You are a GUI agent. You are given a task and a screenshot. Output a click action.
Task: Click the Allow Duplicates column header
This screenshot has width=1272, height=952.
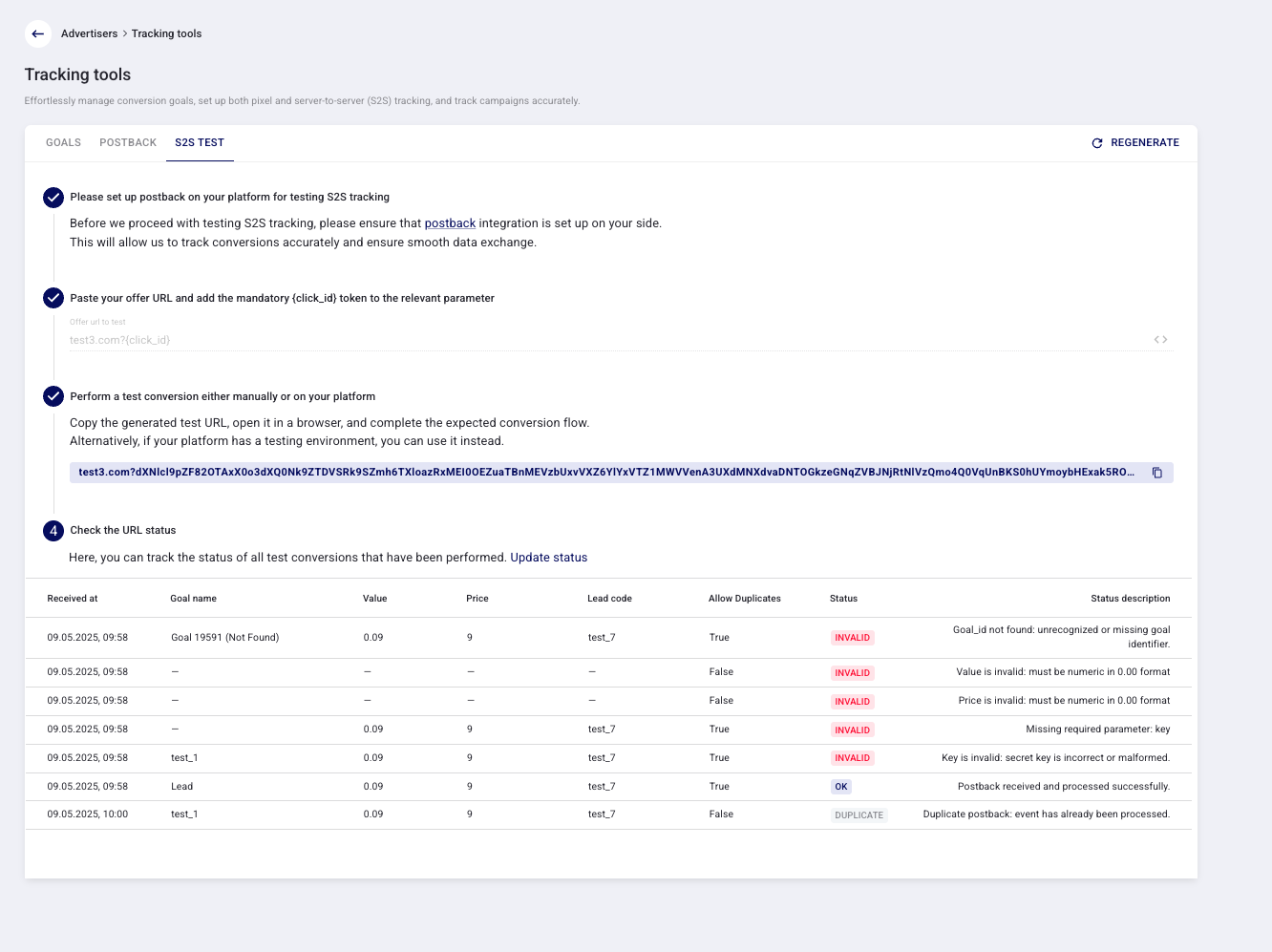point(745,599)
